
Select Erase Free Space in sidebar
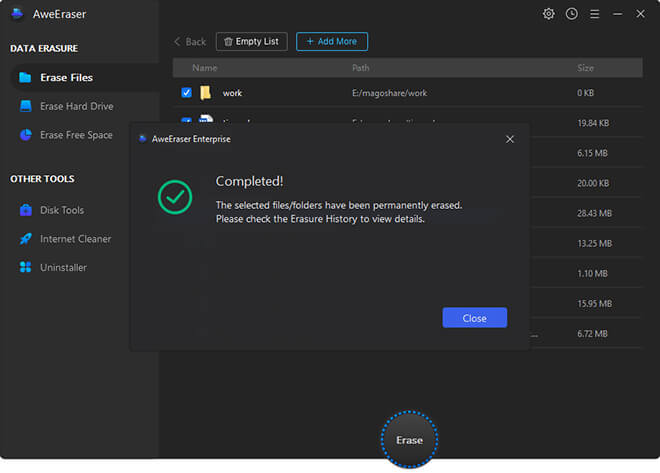pos(76,135)
